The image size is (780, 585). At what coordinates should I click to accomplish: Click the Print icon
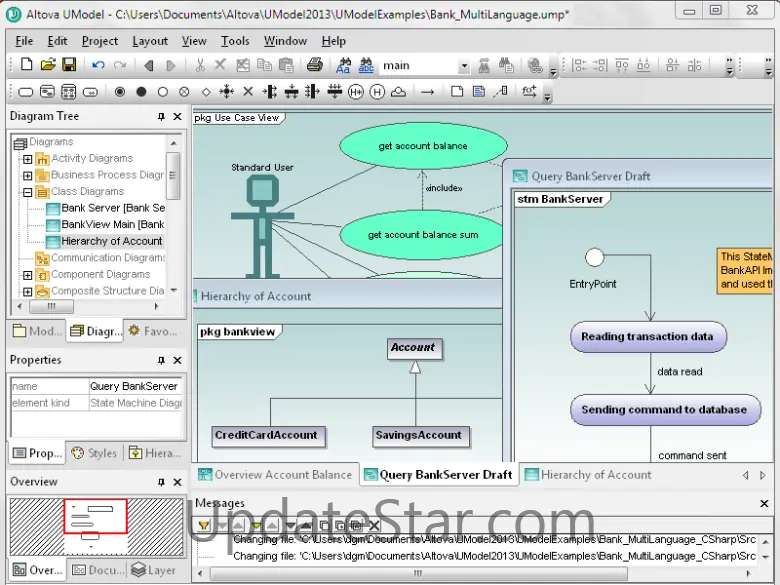coord(314,65)
